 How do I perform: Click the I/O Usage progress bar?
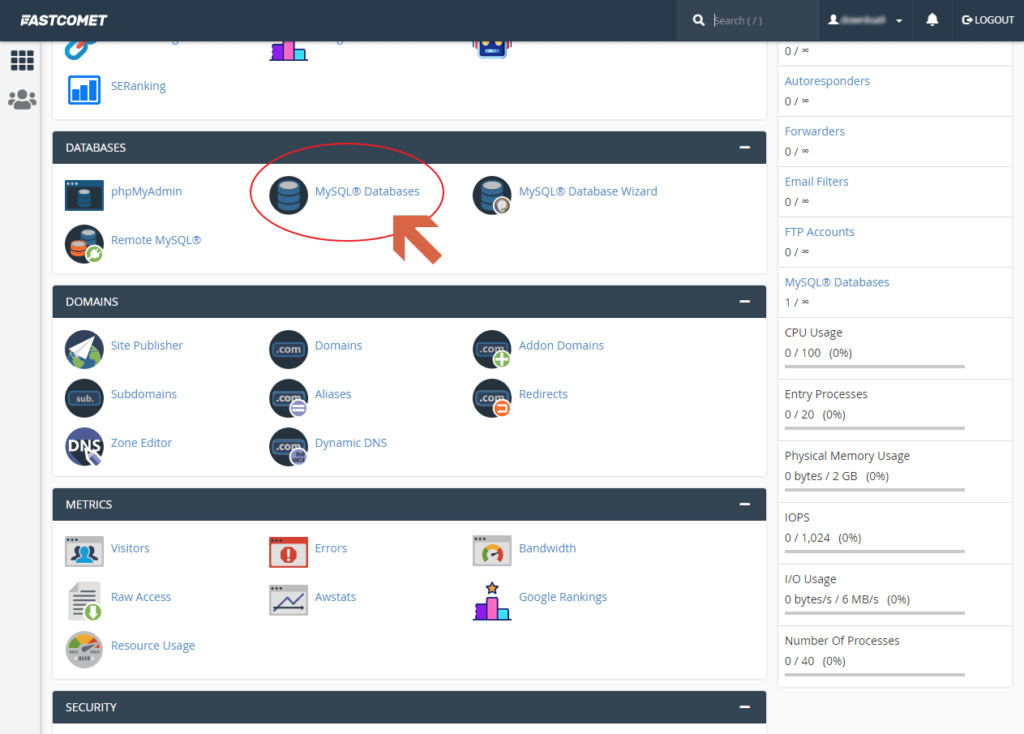click(874, 613)
